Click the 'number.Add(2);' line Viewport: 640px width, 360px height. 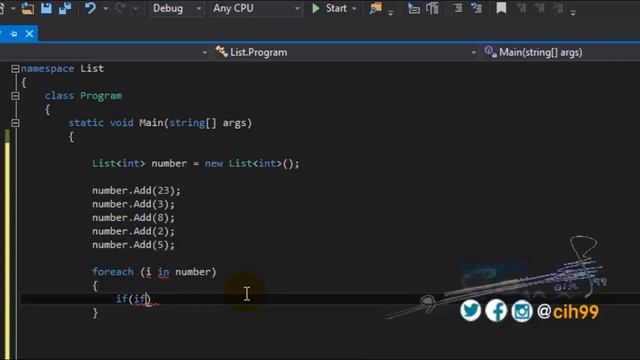click(x=133, y=231)
